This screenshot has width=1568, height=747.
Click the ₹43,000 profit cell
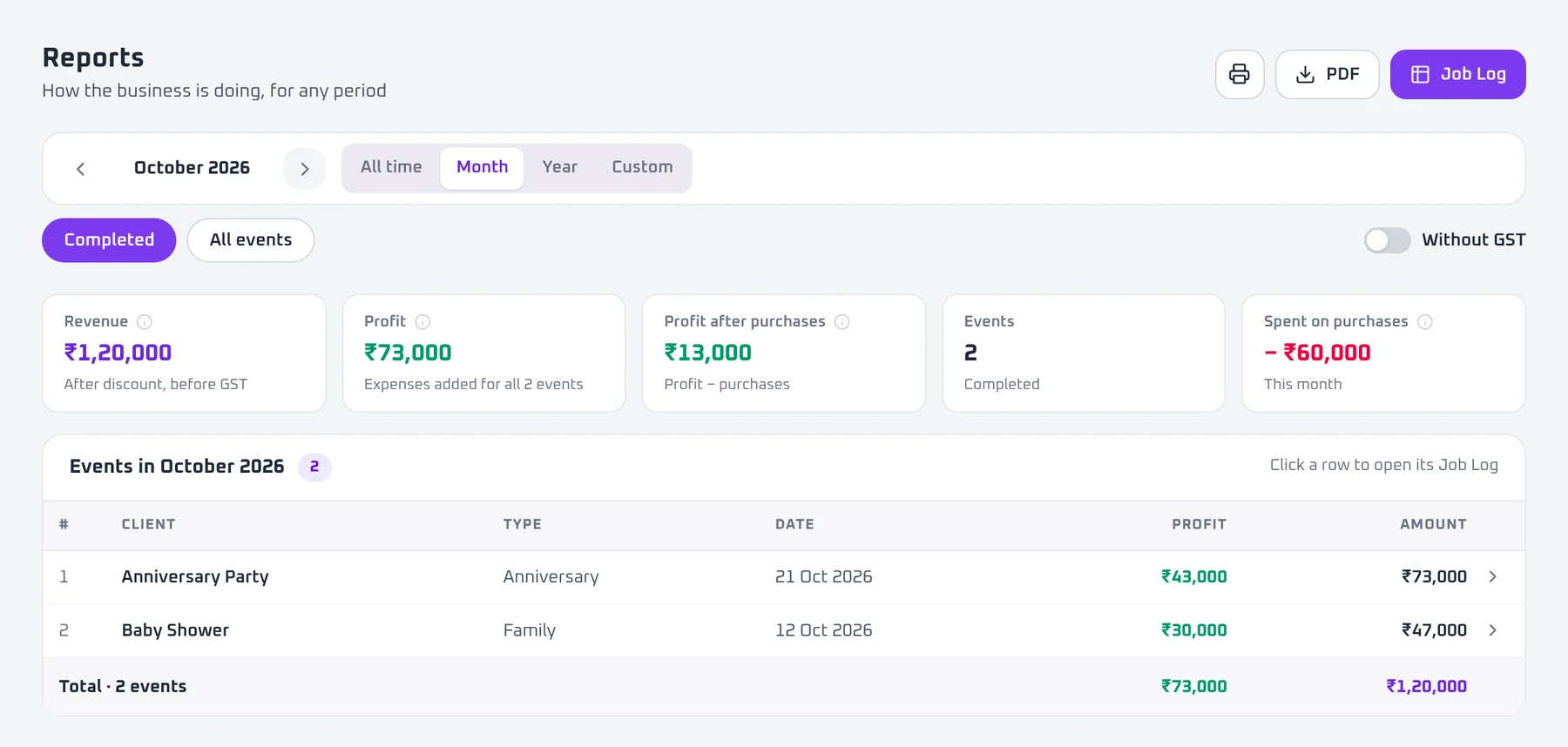point(1193,577)
